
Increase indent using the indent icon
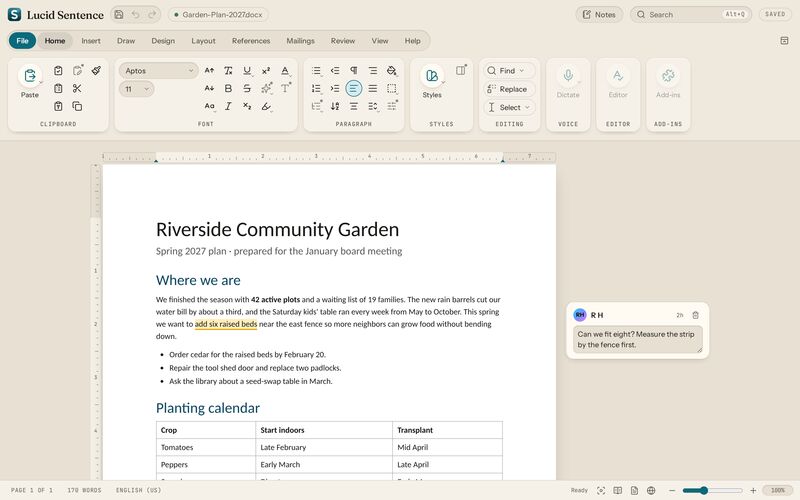[x=335, y=88]
